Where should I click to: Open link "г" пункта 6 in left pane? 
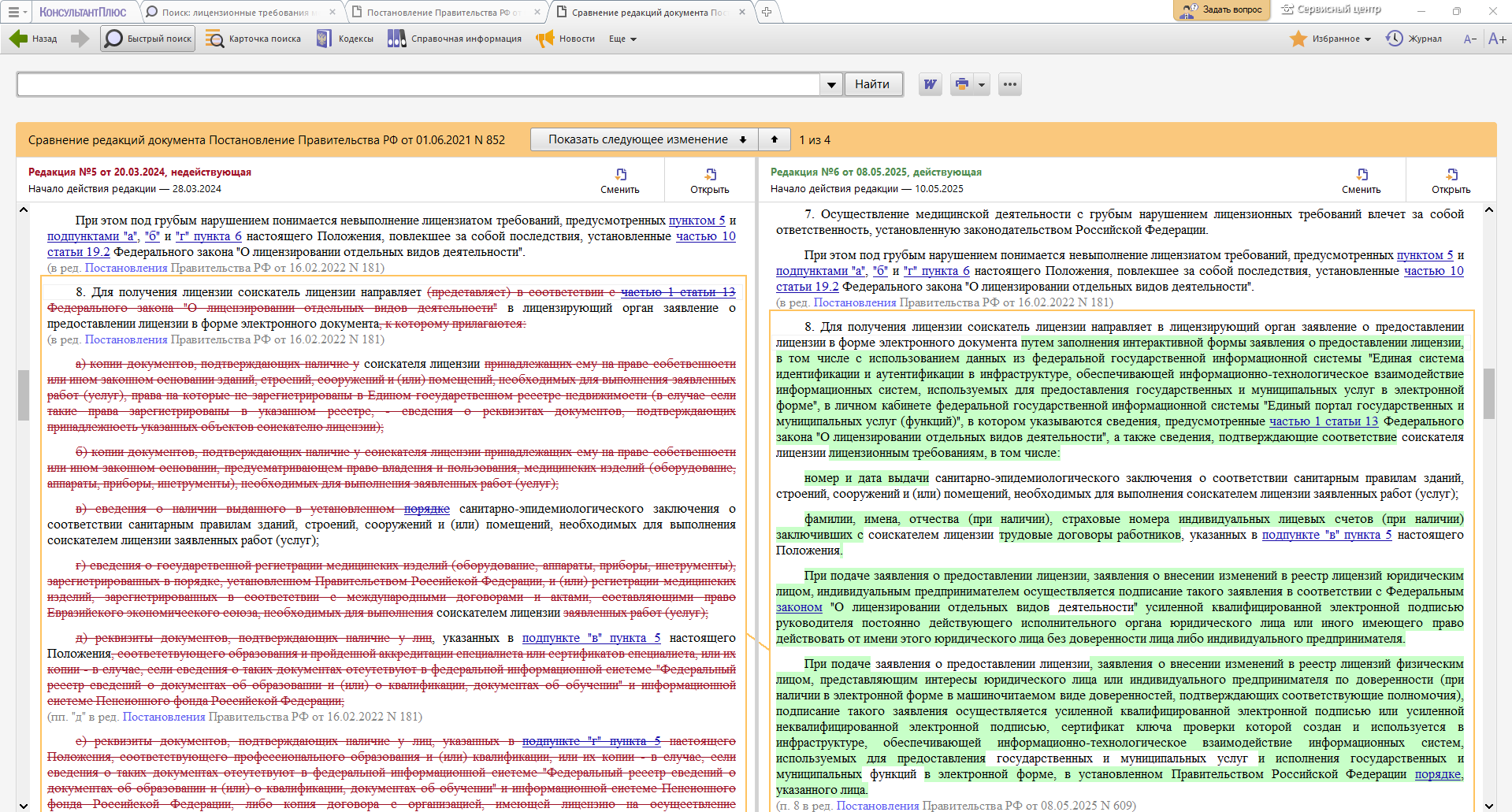click(x=209, y=236)
